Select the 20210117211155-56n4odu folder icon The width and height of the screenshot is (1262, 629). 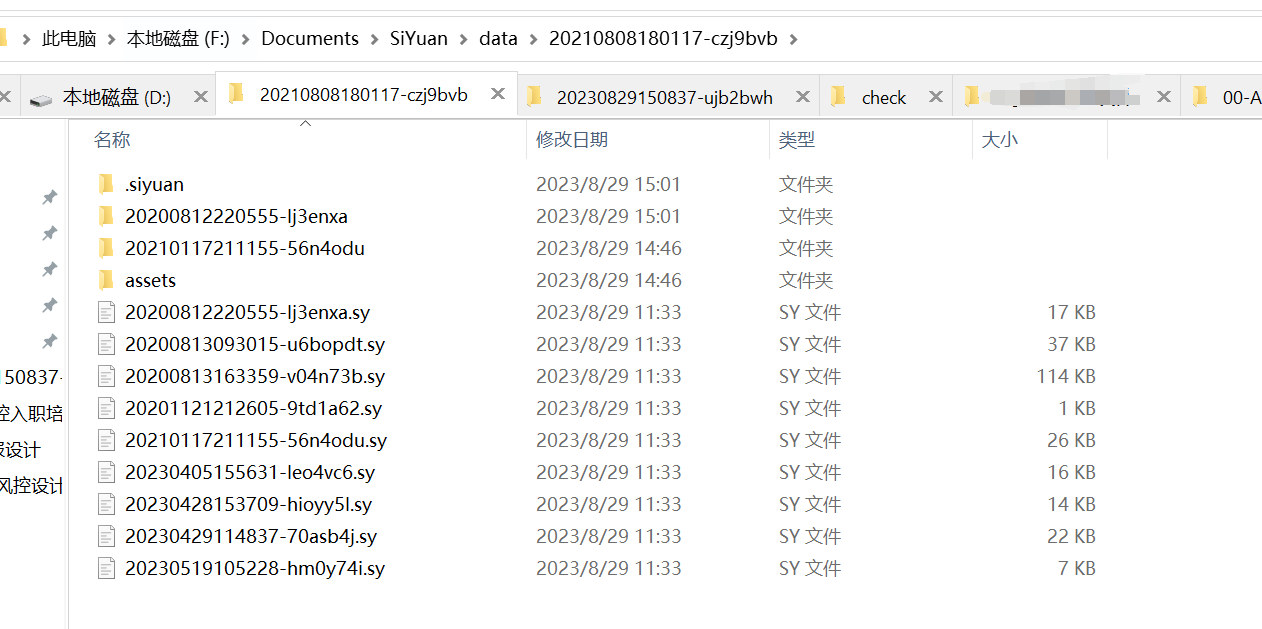[107, 248]
